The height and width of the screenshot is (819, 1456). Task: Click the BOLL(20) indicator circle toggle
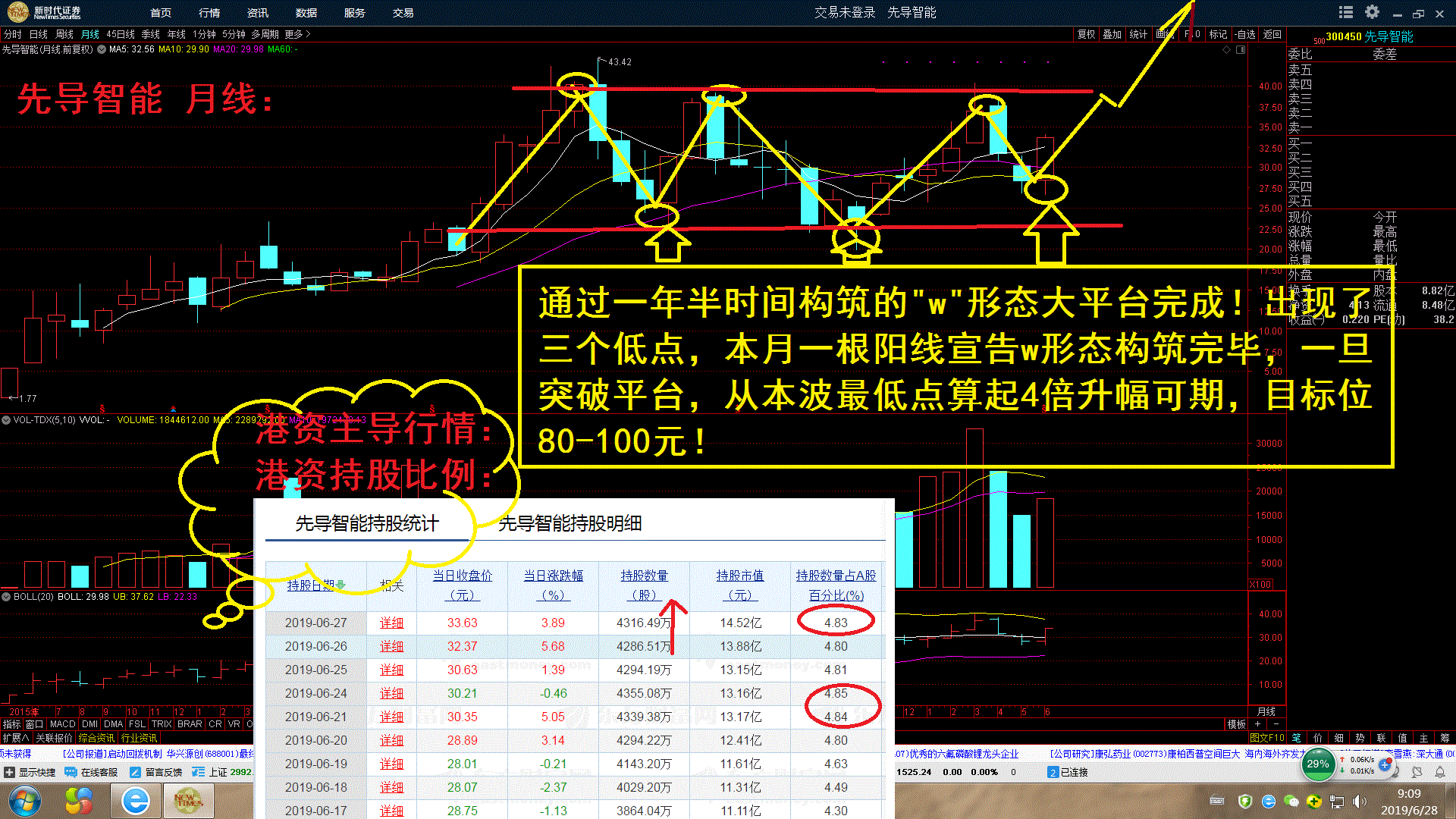click(x=6, y=597)
